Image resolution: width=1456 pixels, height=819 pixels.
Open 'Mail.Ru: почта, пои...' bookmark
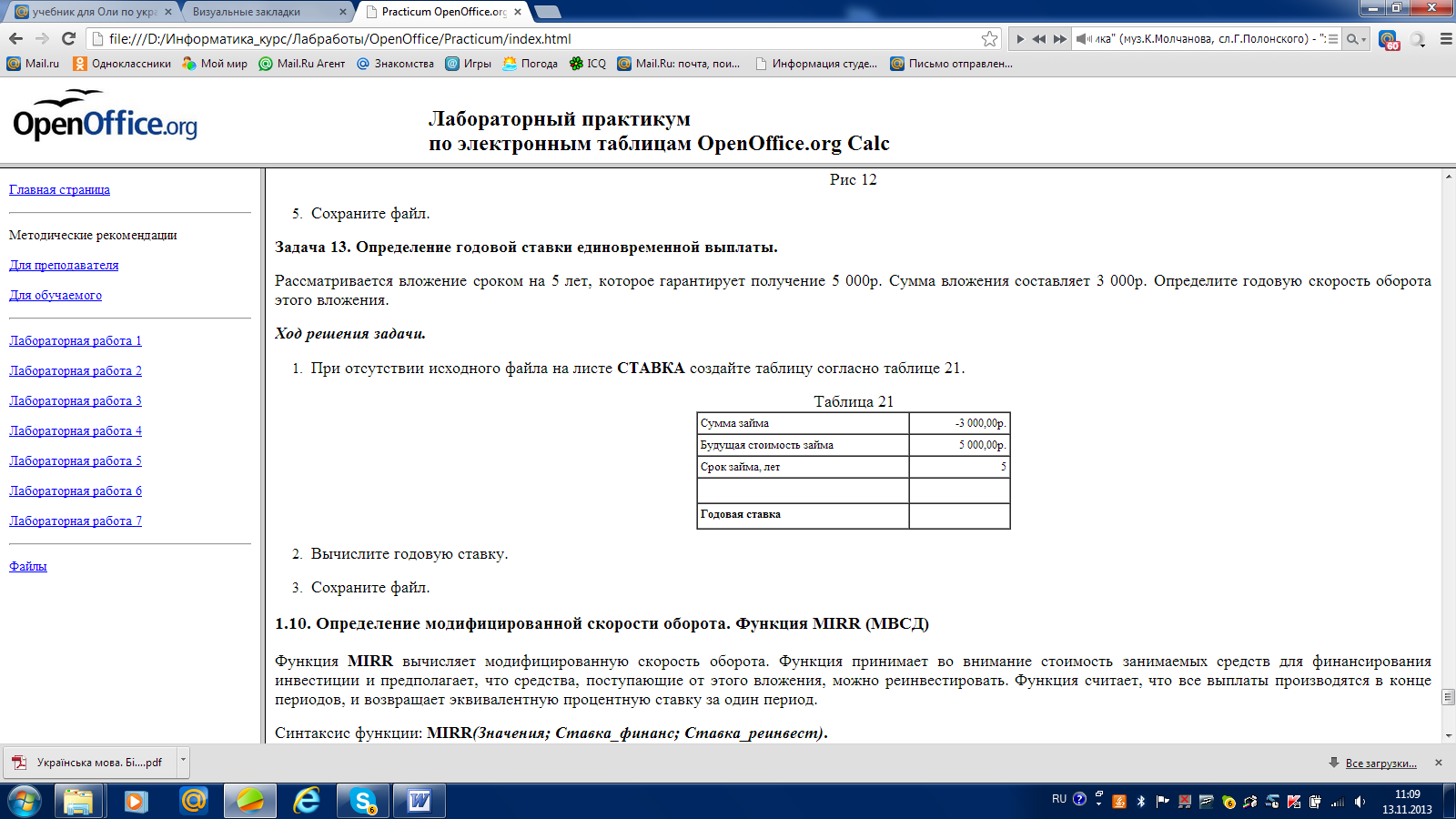pyautogui.click(x=678, y=64)
